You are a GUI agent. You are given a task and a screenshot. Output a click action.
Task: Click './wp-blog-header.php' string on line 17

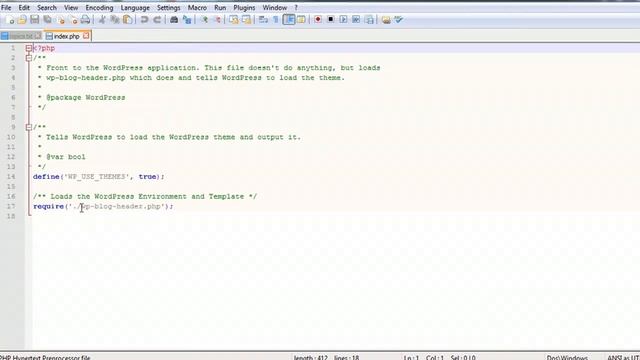tap(117, 207)
